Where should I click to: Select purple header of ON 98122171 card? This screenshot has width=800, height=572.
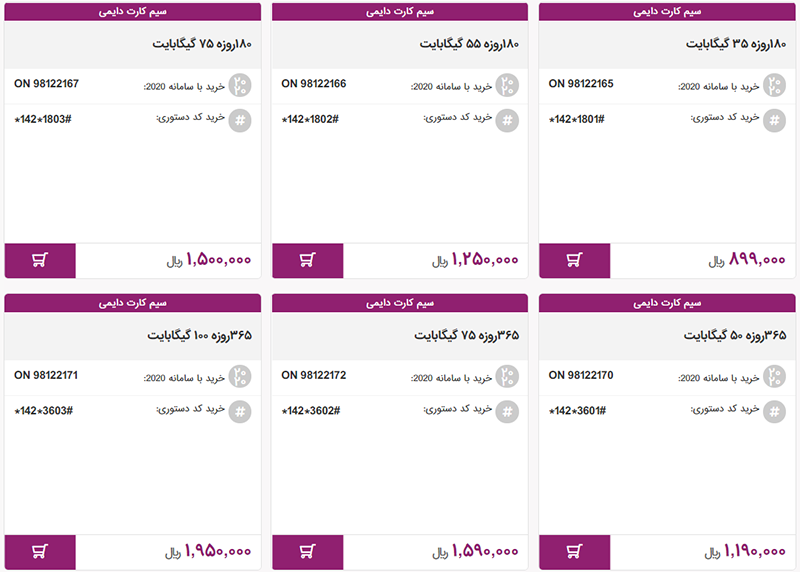pos(133,302)
